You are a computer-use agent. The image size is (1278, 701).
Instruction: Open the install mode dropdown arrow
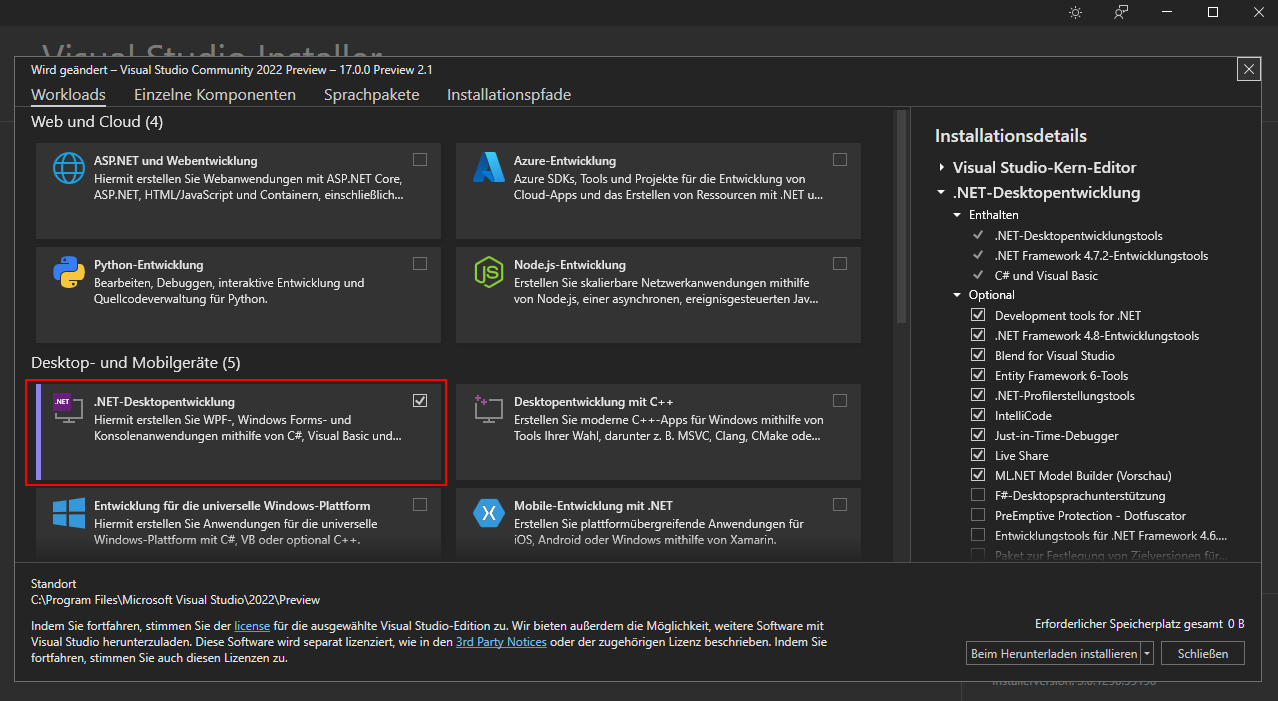point(1148,654)
